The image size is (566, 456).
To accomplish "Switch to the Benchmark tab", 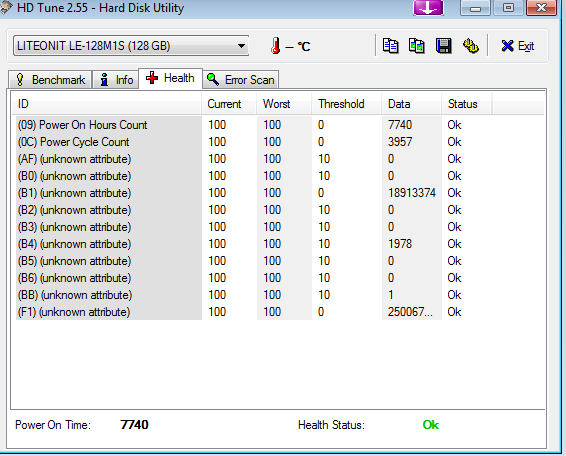I will coord(50,79).
